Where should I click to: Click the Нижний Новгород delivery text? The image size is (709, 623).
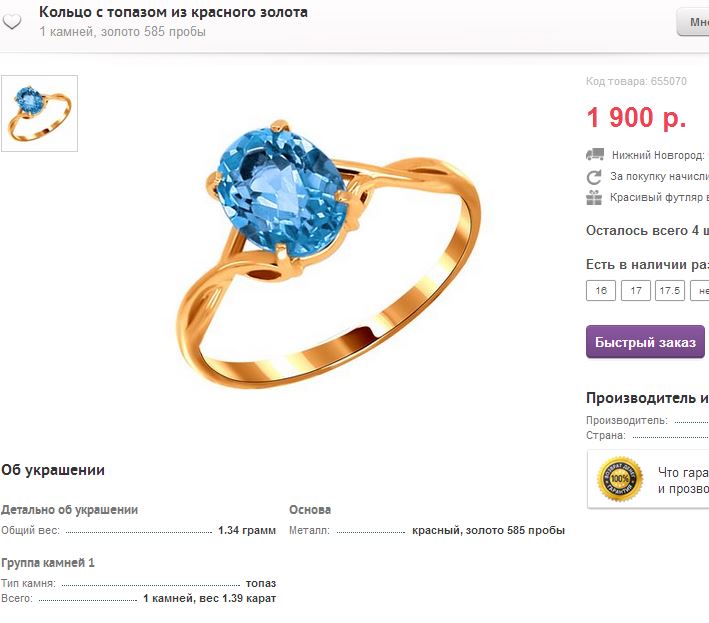click(x=660, y=155)
